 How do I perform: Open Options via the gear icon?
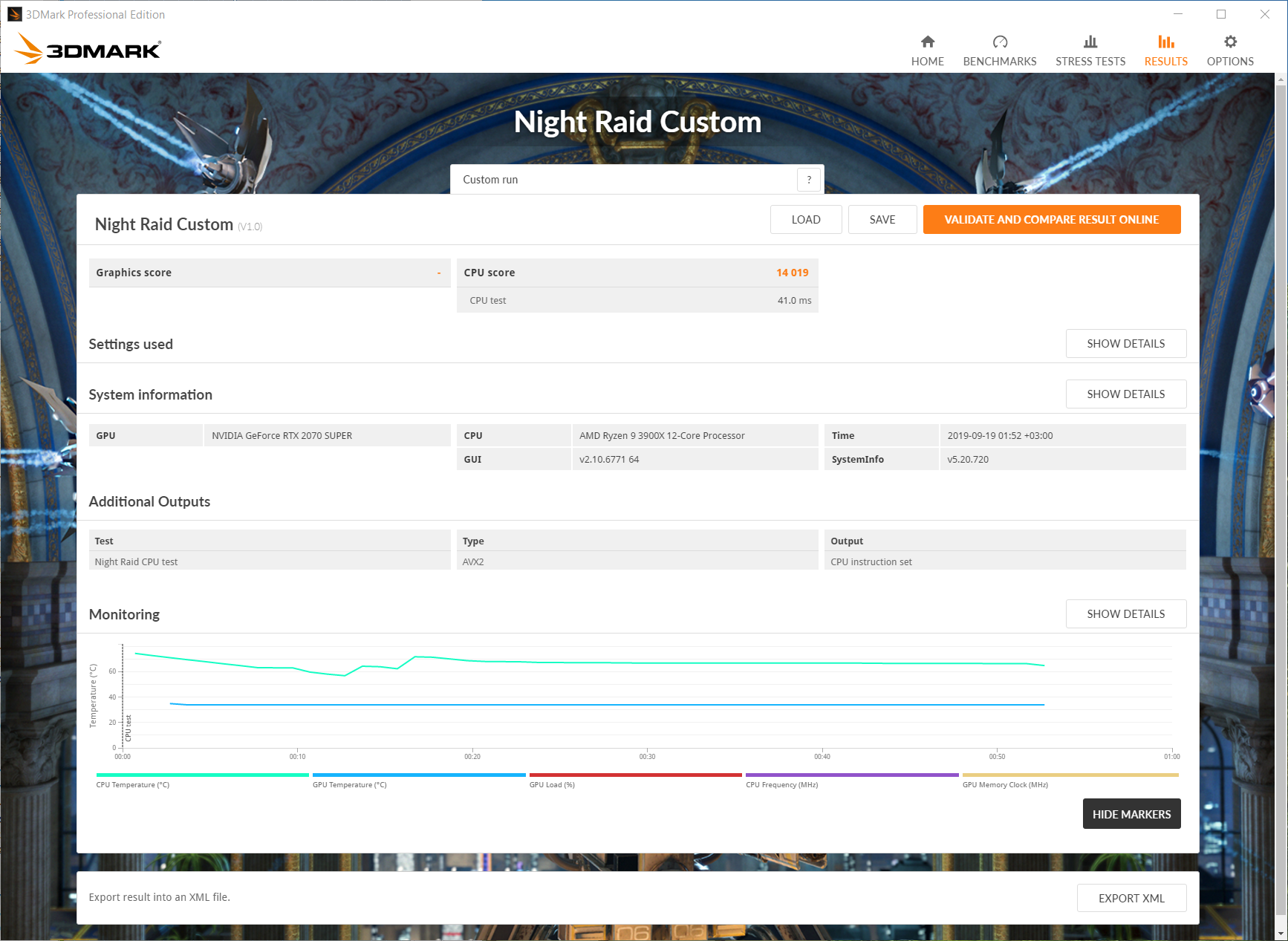coord(1230,42)
